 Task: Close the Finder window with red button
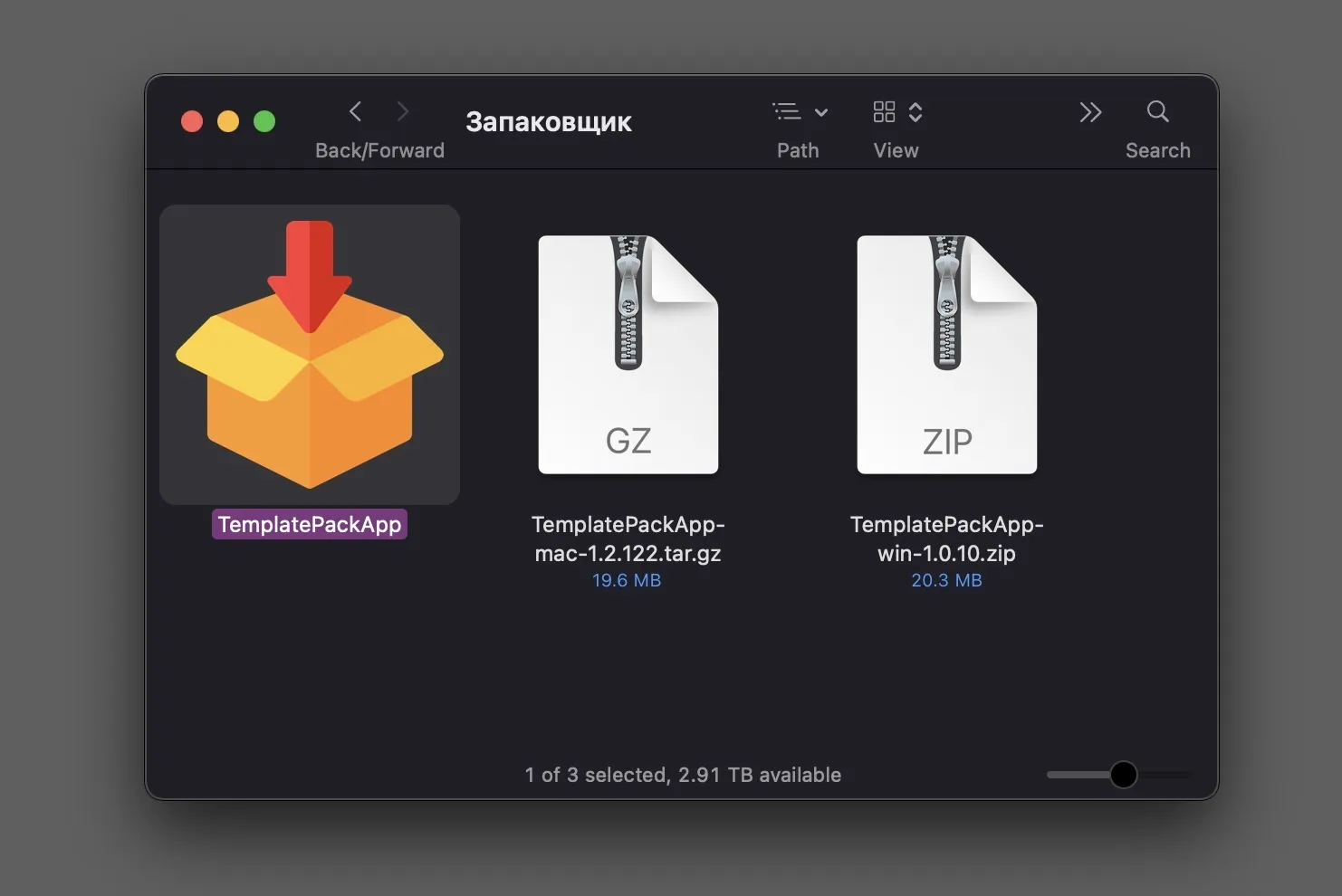point(192,121)
